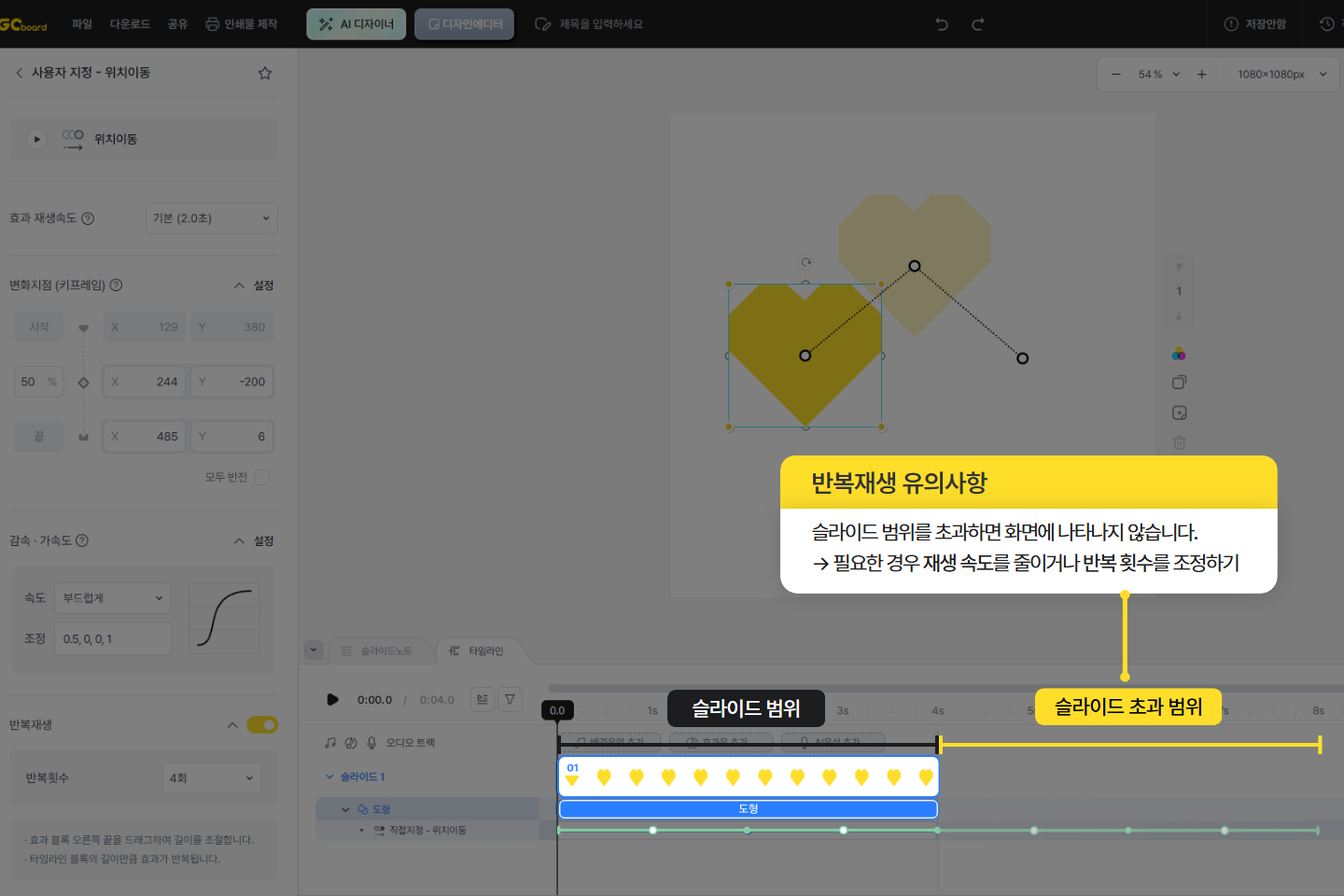This screenshot has width=1344, height=896.
Task: Open the 반복횟수 4회 dropdown
Action: [211, 777]
